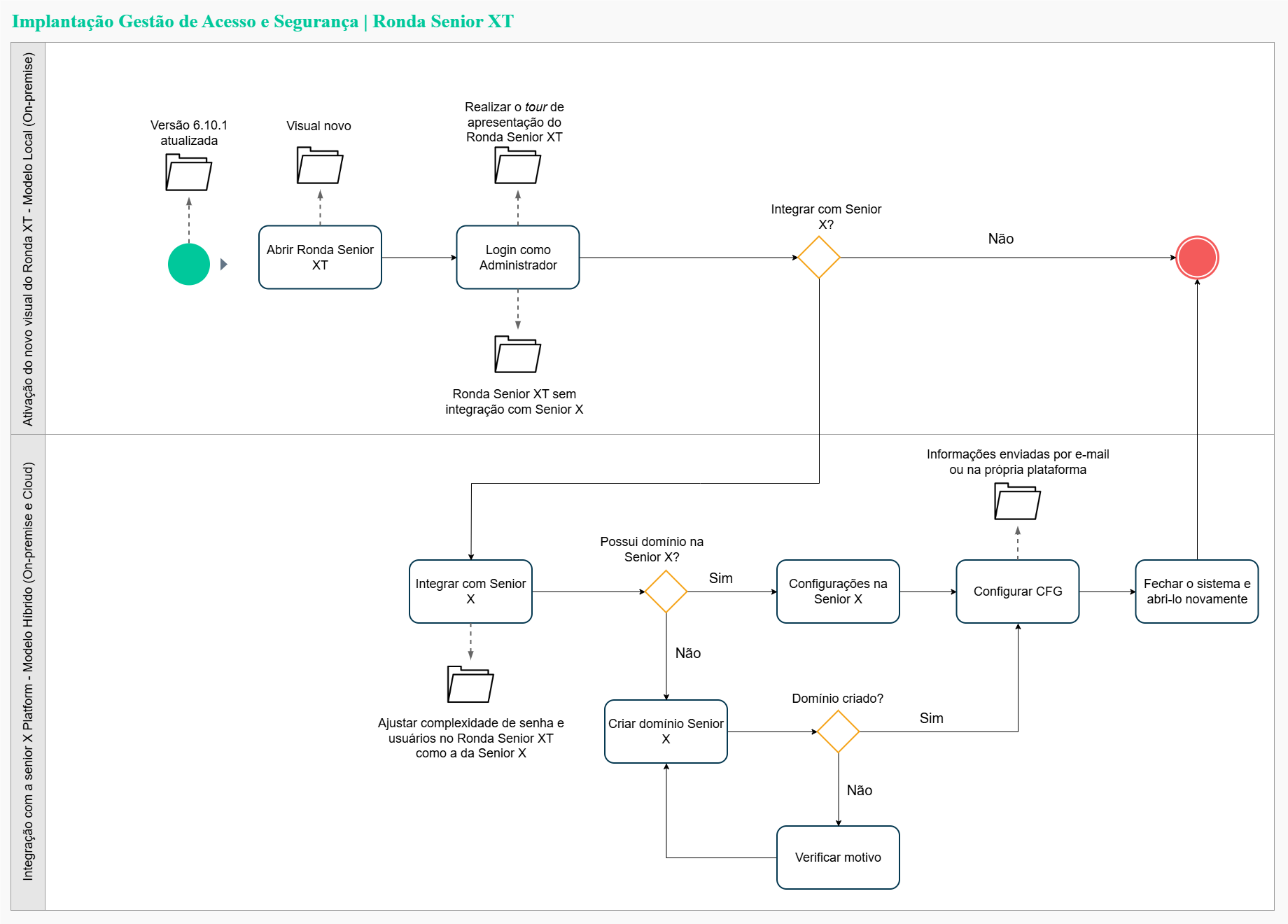Click the folder icon above "Ronda Senior XT sem integração"
The width and height of the screenshot is (1288, 924).
click(517, 354)
